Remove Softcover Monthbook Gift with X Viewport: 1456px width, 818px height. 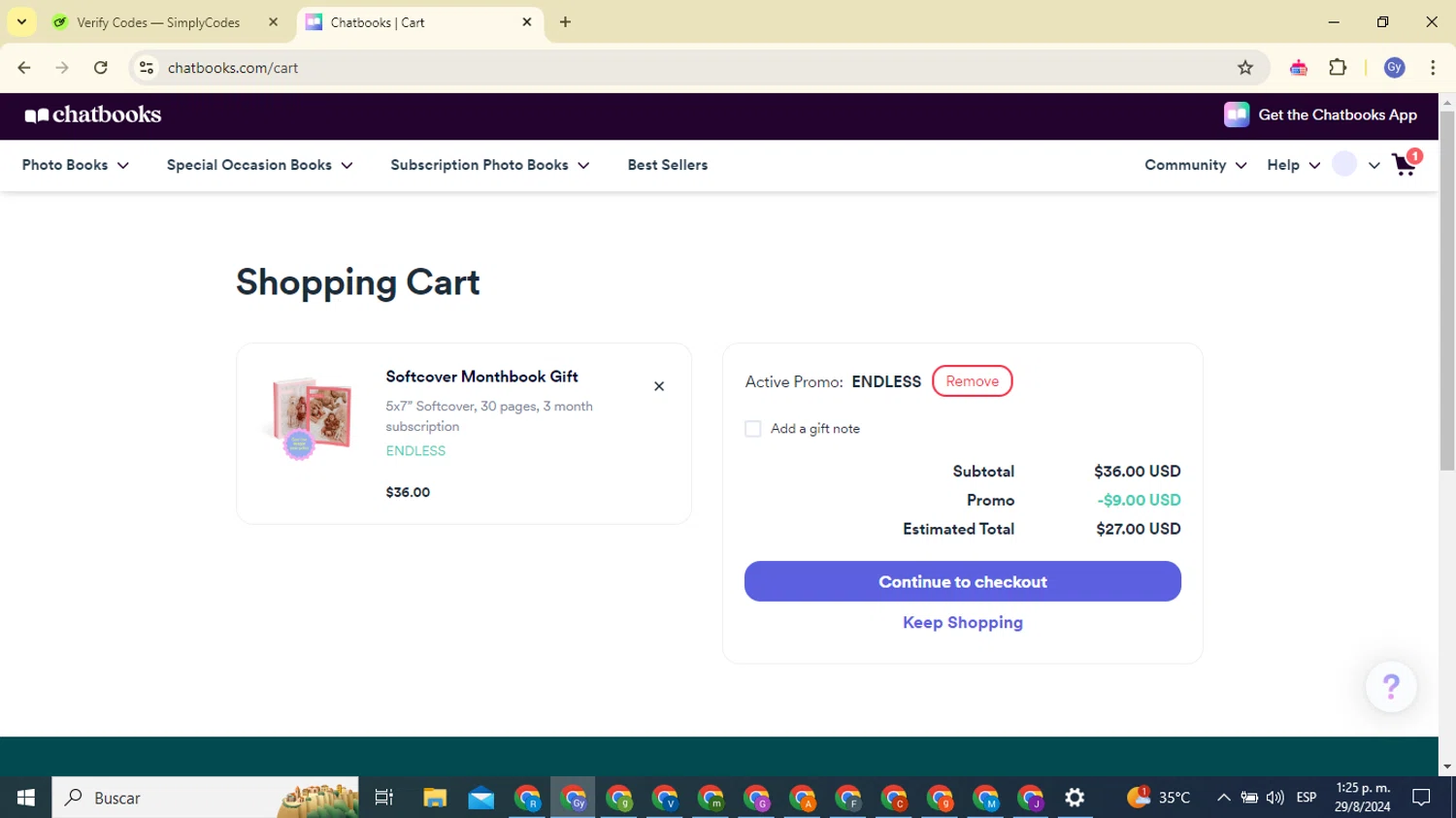[x=659, y=386]
